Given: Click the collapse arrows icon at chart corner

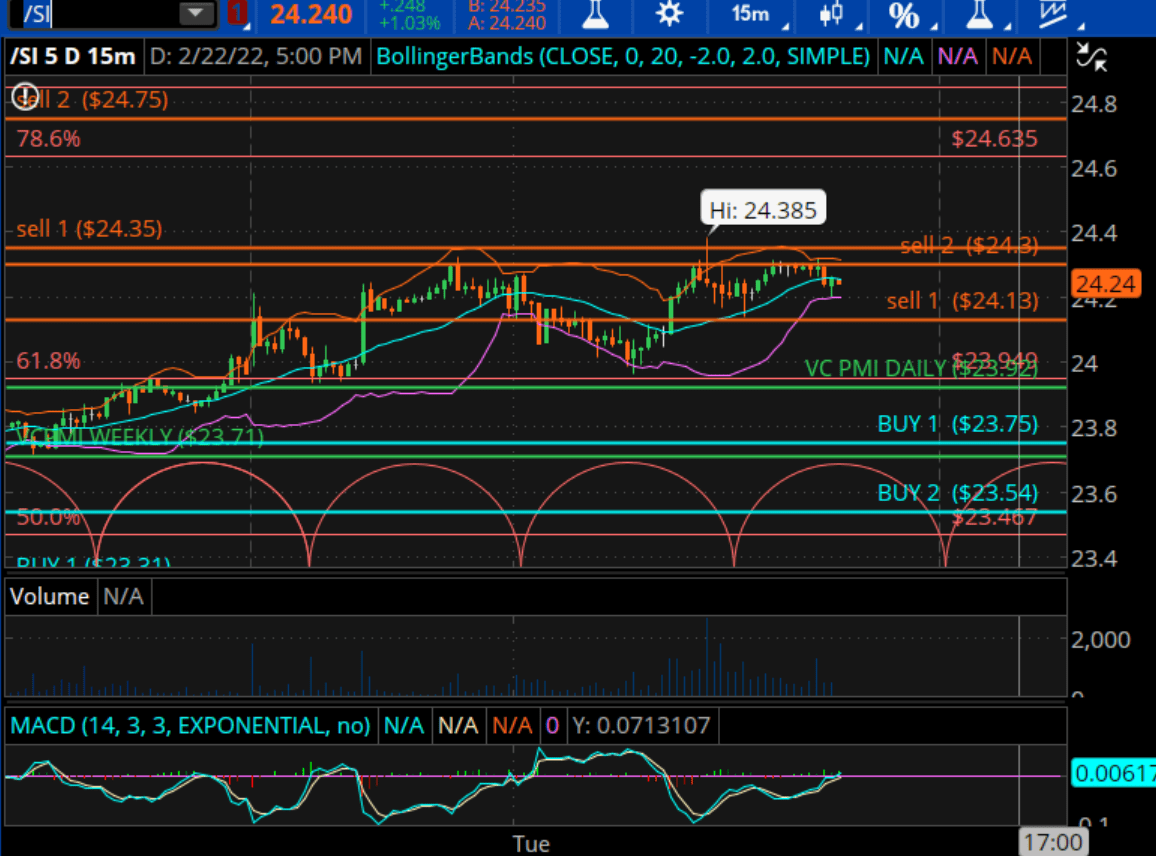Looking at the screenshot, I should (1091, 57).
